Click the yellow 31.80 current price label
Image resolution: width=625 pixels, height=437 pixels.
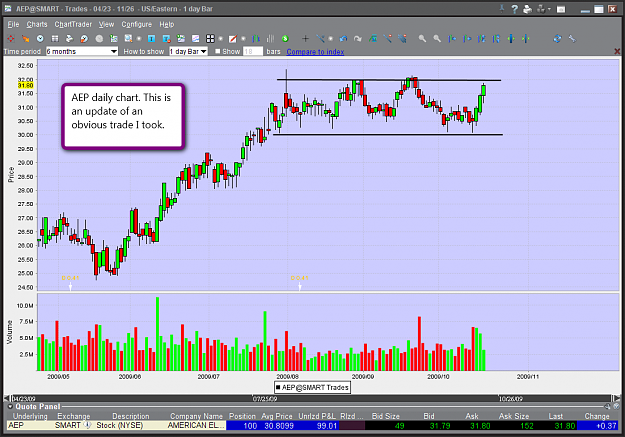[x=26, y=85]
